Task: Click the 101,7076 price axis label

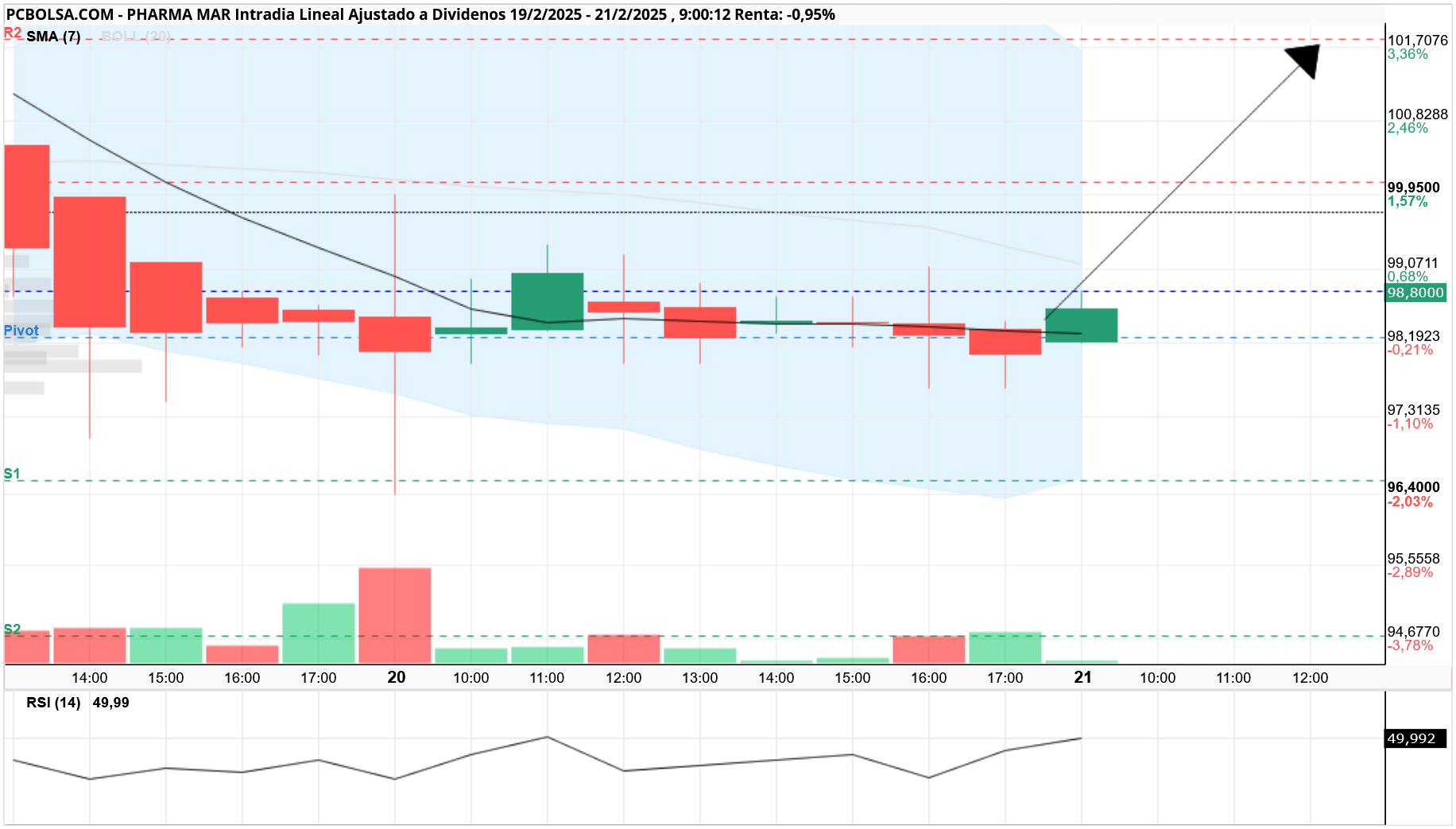Action: 1418,41
